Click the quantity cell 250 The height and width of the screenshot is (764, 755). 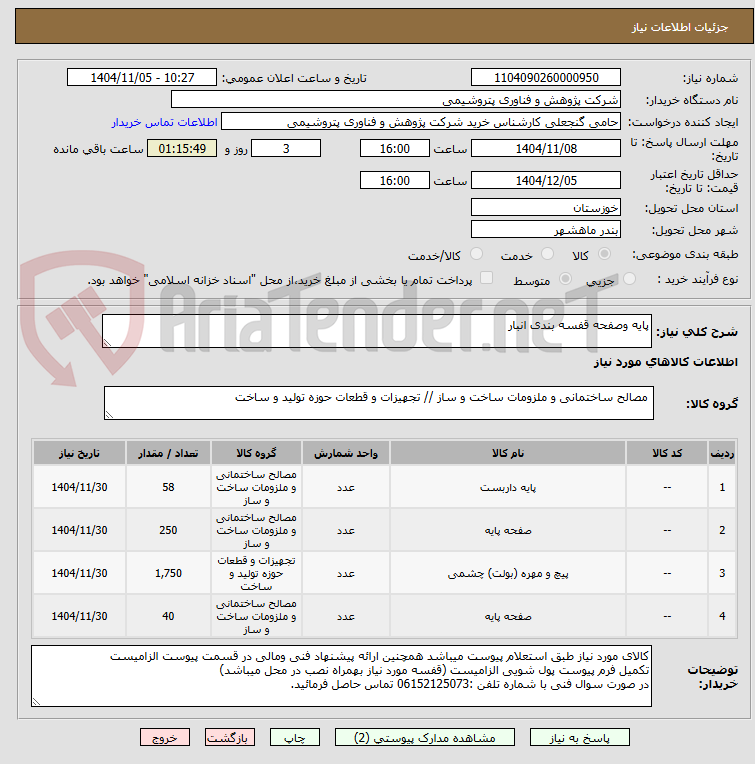(168, 530)
